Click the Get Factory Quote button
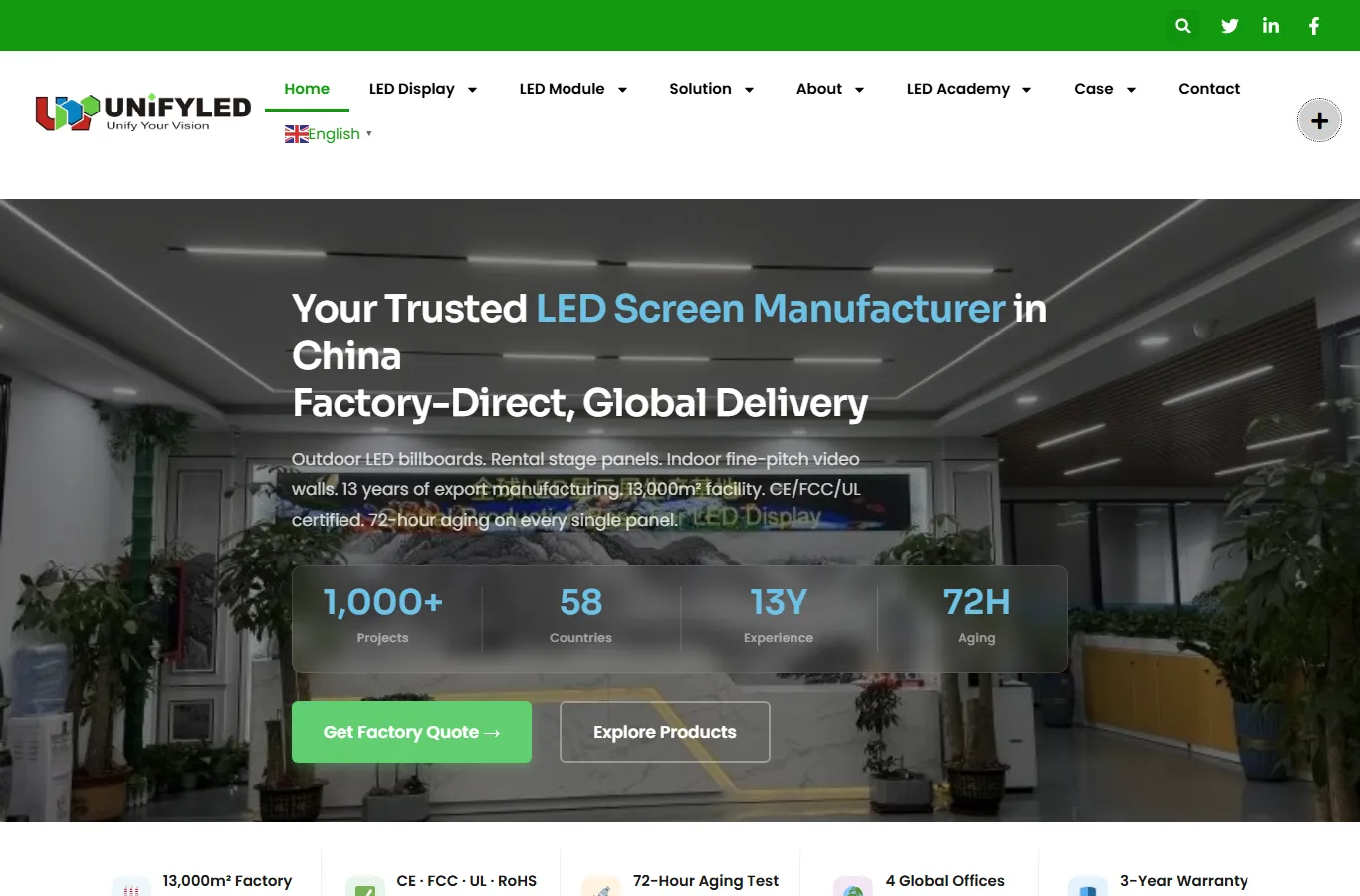1360x896 pixels. pos(411,732)
